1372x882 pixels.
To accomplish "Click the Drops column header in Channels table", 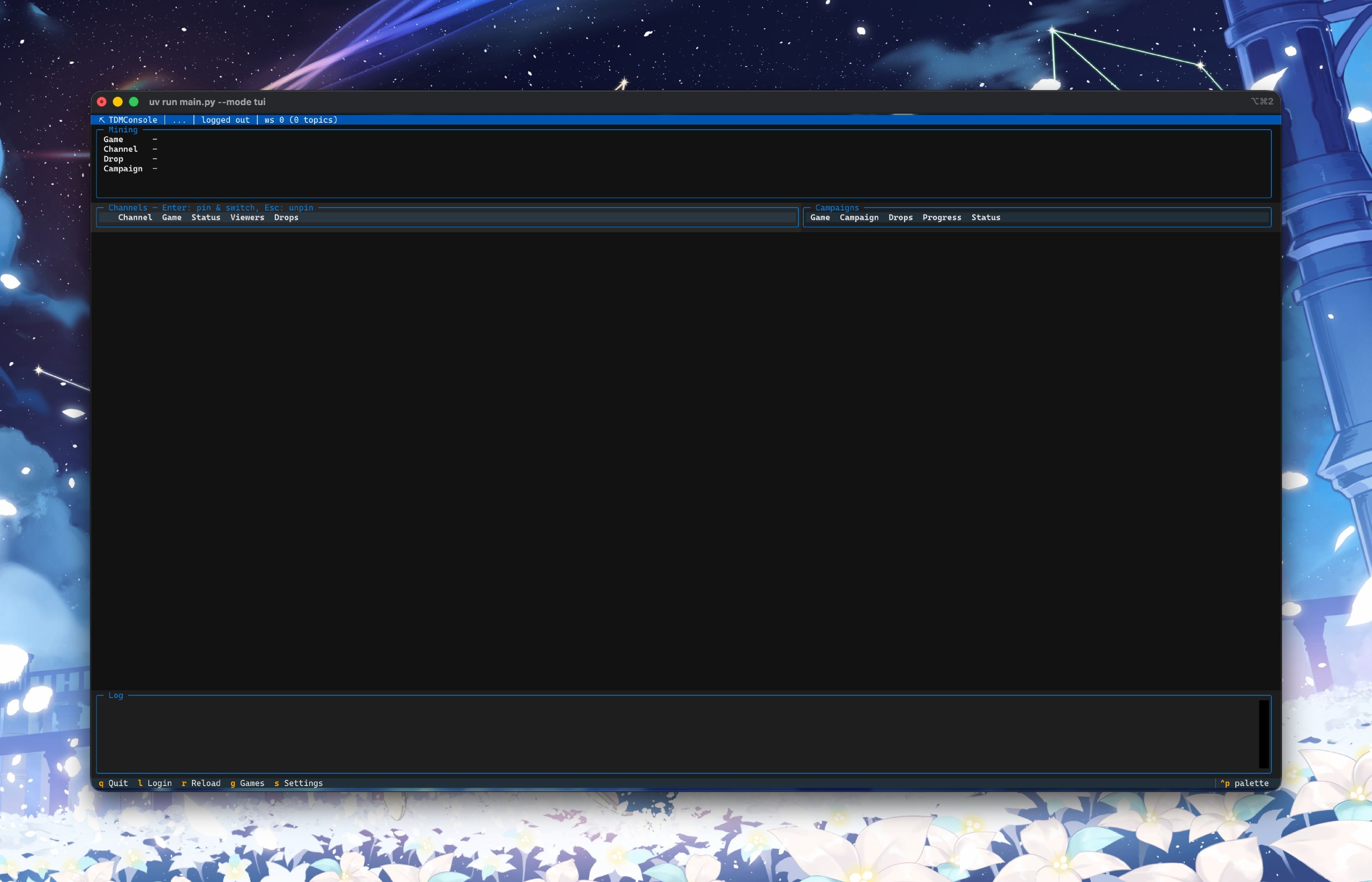I will tap(286, 218).
